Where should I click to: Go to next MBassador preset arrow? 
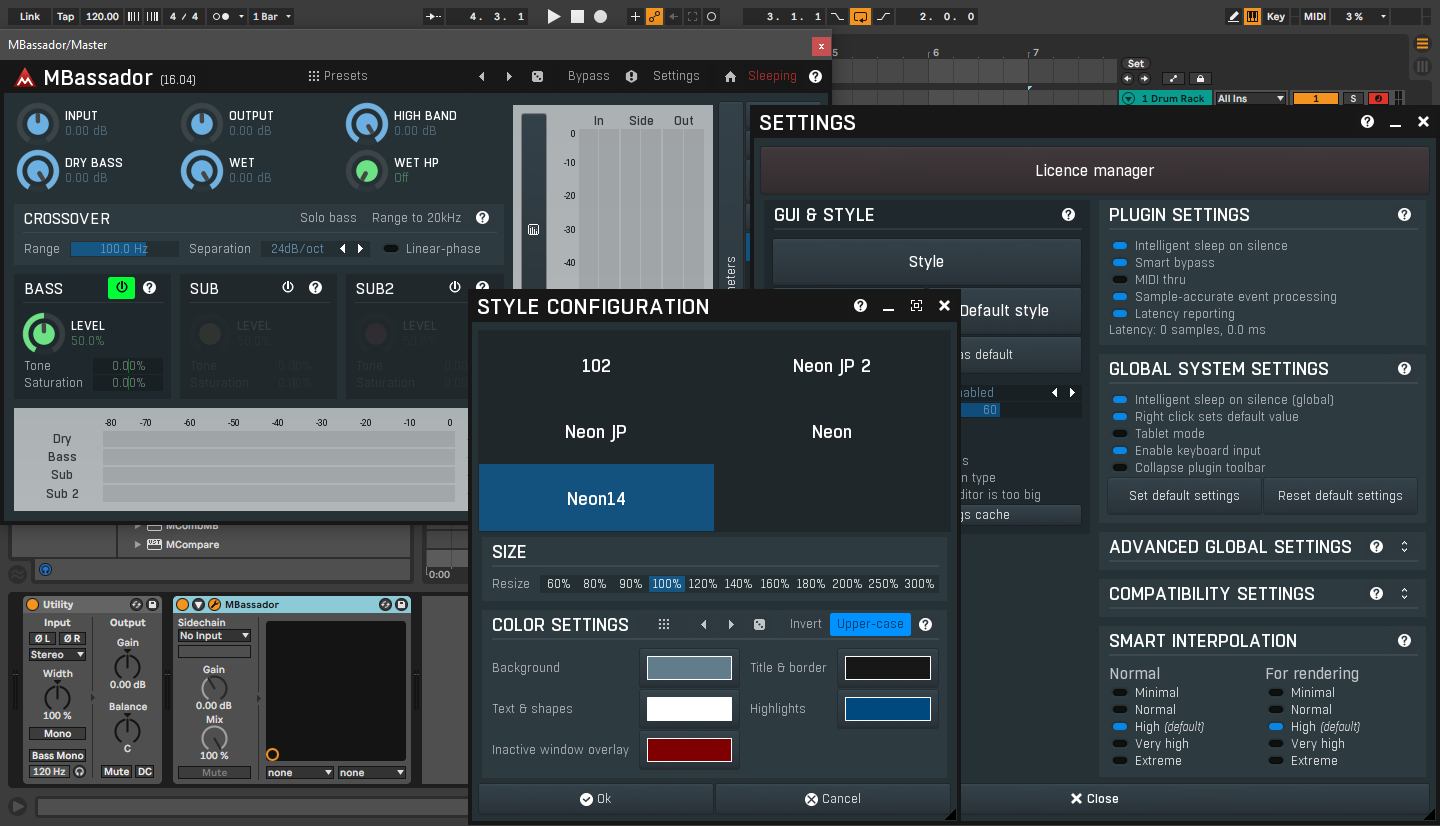(509, 77)
